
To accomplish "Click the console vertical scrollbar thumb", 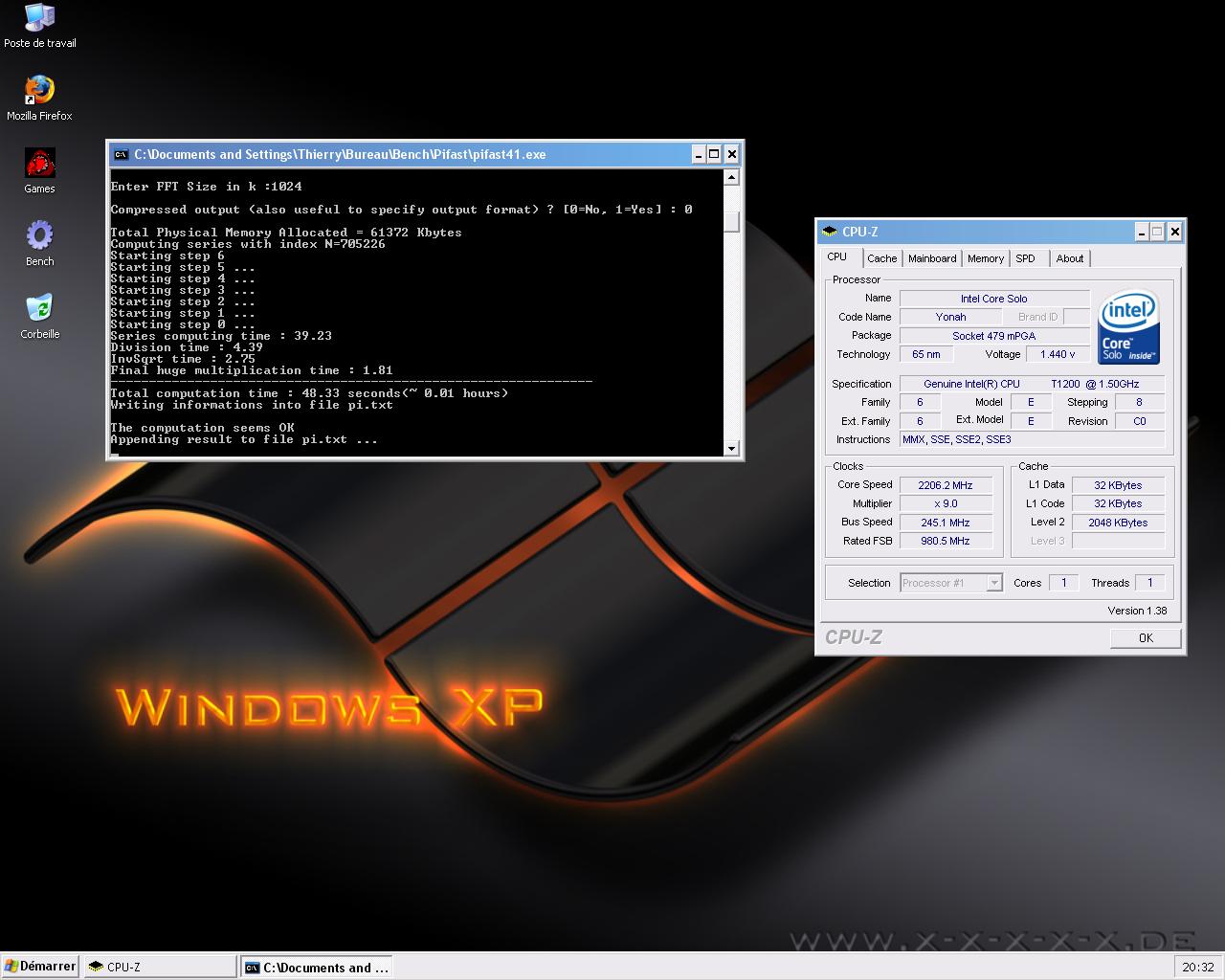I will pyautogui.click(x=731, y=221).
